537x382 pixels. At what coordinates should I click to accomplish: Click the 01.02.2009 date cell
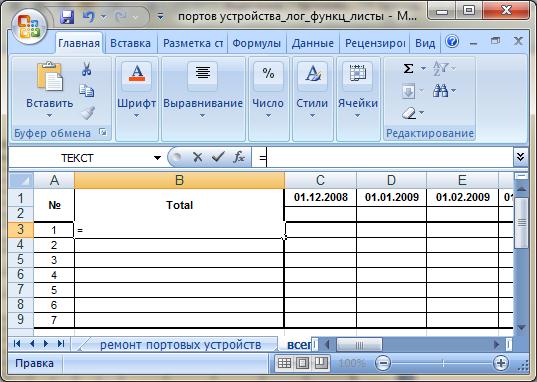coord(463,197)
